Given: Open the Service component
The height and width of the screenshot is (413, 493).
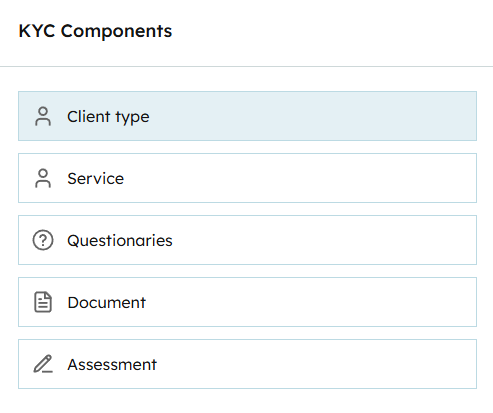Looking at the screenshot, I should tap(247, 178).
